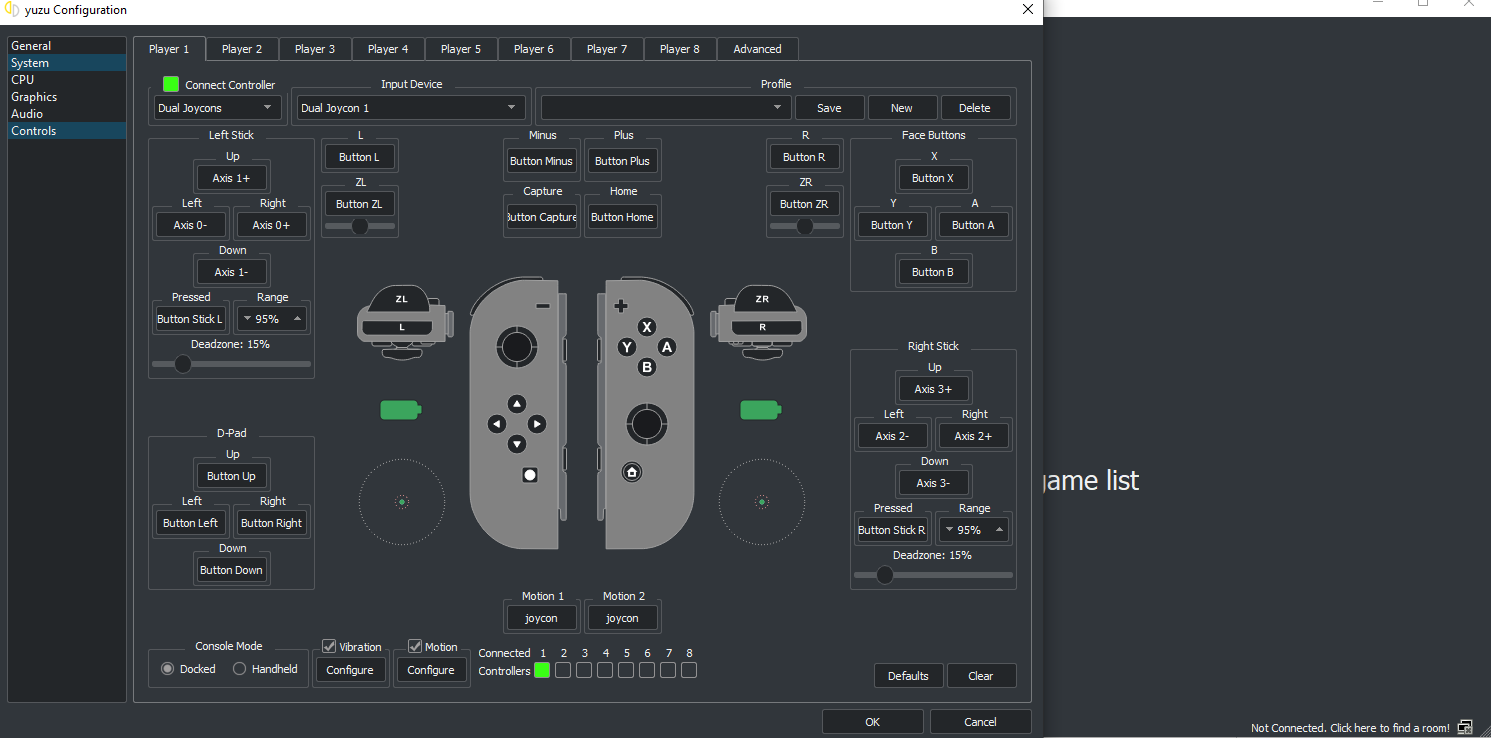Click the left analog stick on the Joycon image
The height and width of the screenshot is (738, 1491).
point(517,347)
